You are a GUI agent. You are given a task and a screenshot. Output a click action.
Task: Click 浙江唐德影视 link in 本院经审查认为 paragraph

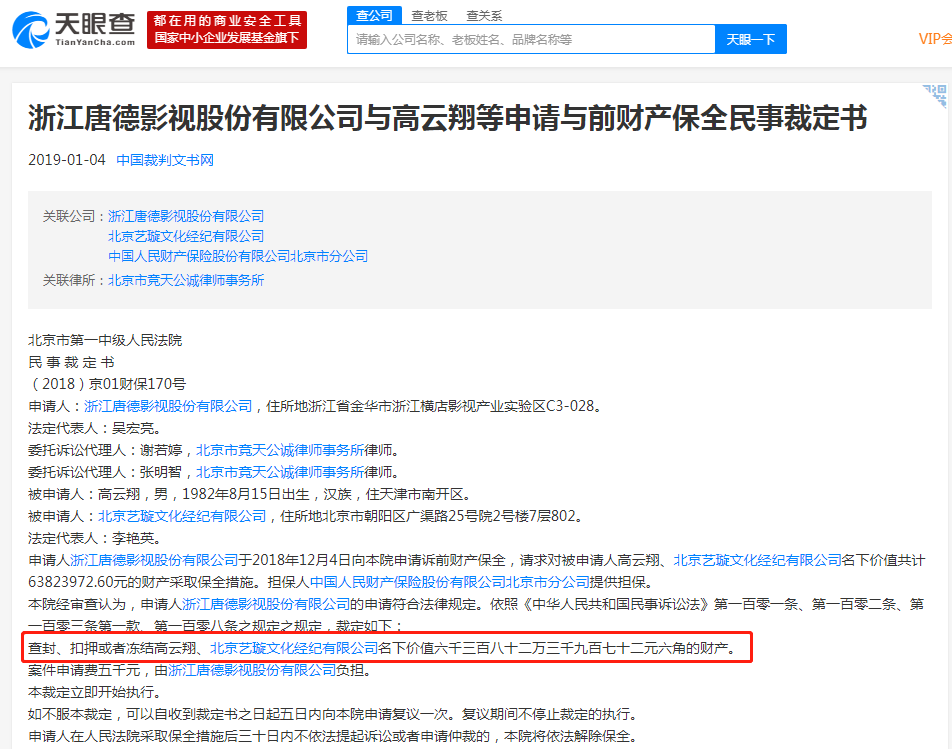click(x=266, y=604)
